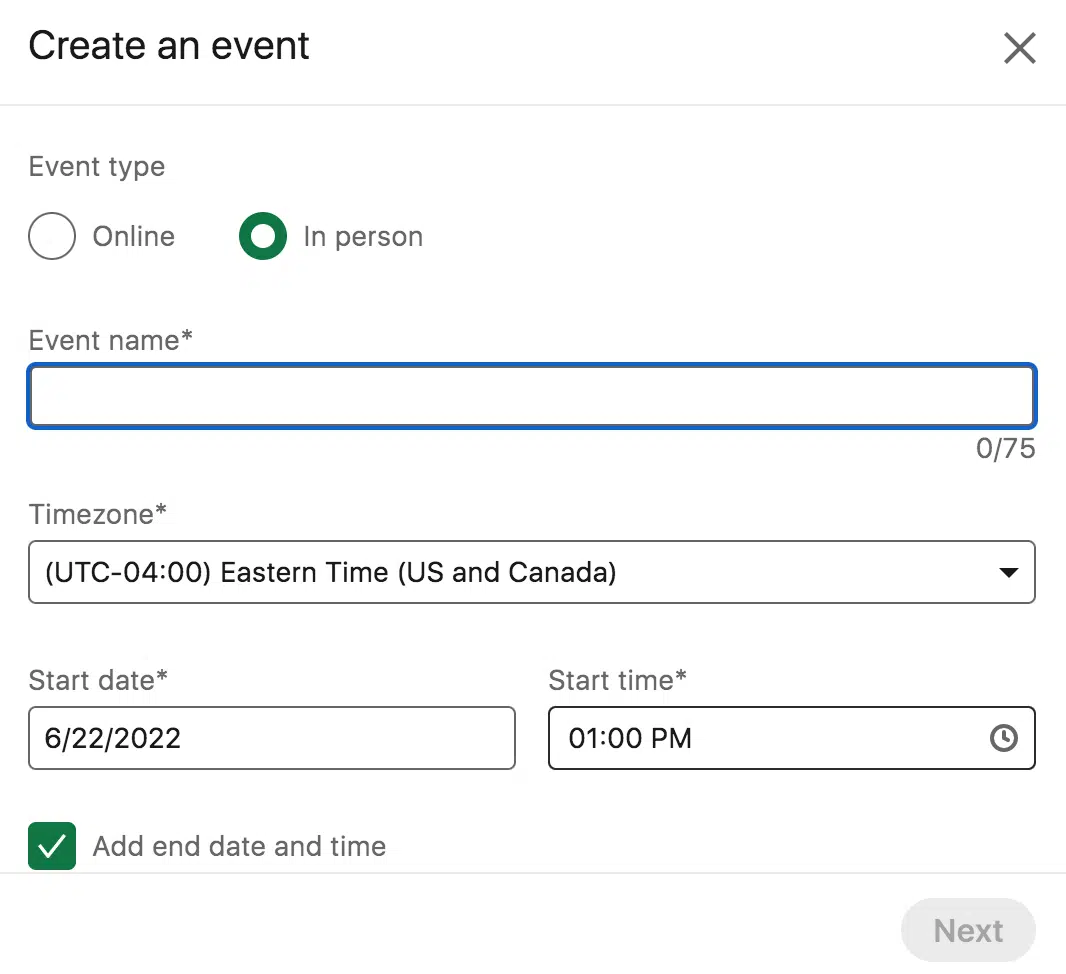Screen dimensions: 1066x974
Task: Click the "Online" label text
Action: click(134, 237)
